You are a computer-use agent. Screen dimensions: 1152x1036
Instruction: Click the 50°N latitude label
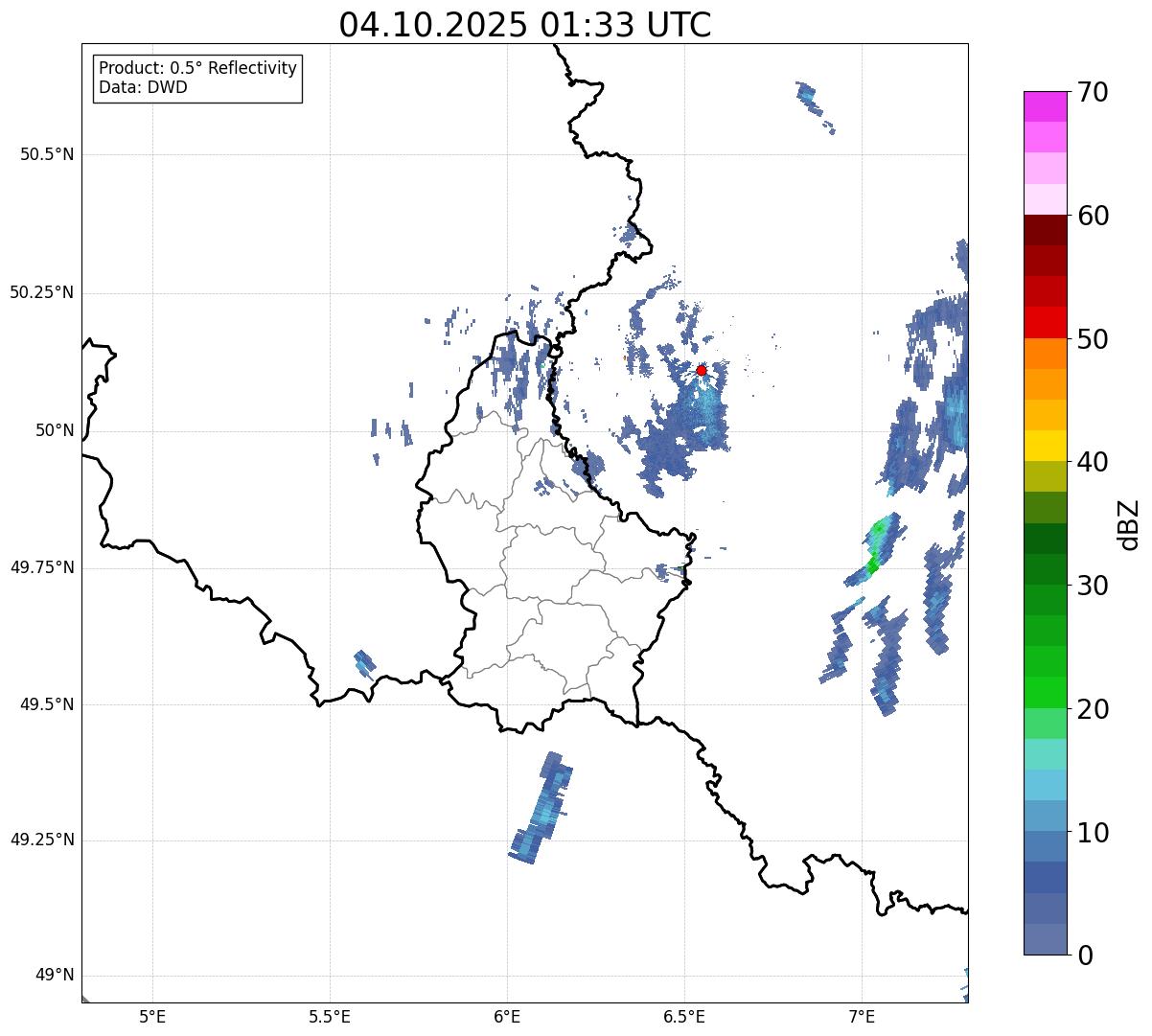click(x=54, y=430)
